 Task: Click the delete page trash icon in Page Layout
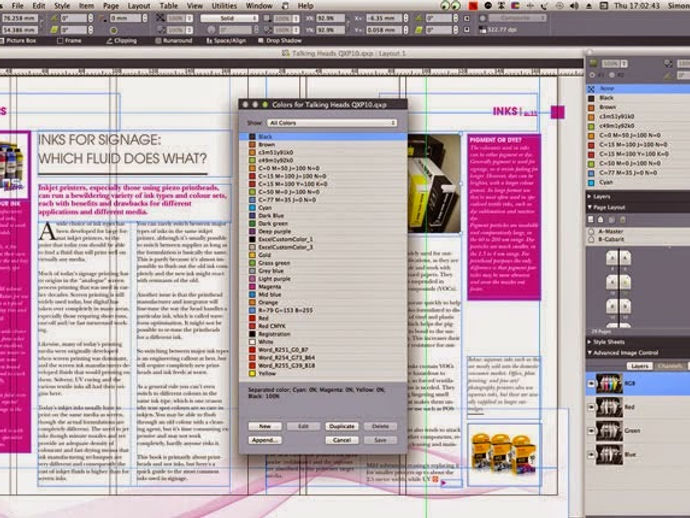tap(623, 219)
